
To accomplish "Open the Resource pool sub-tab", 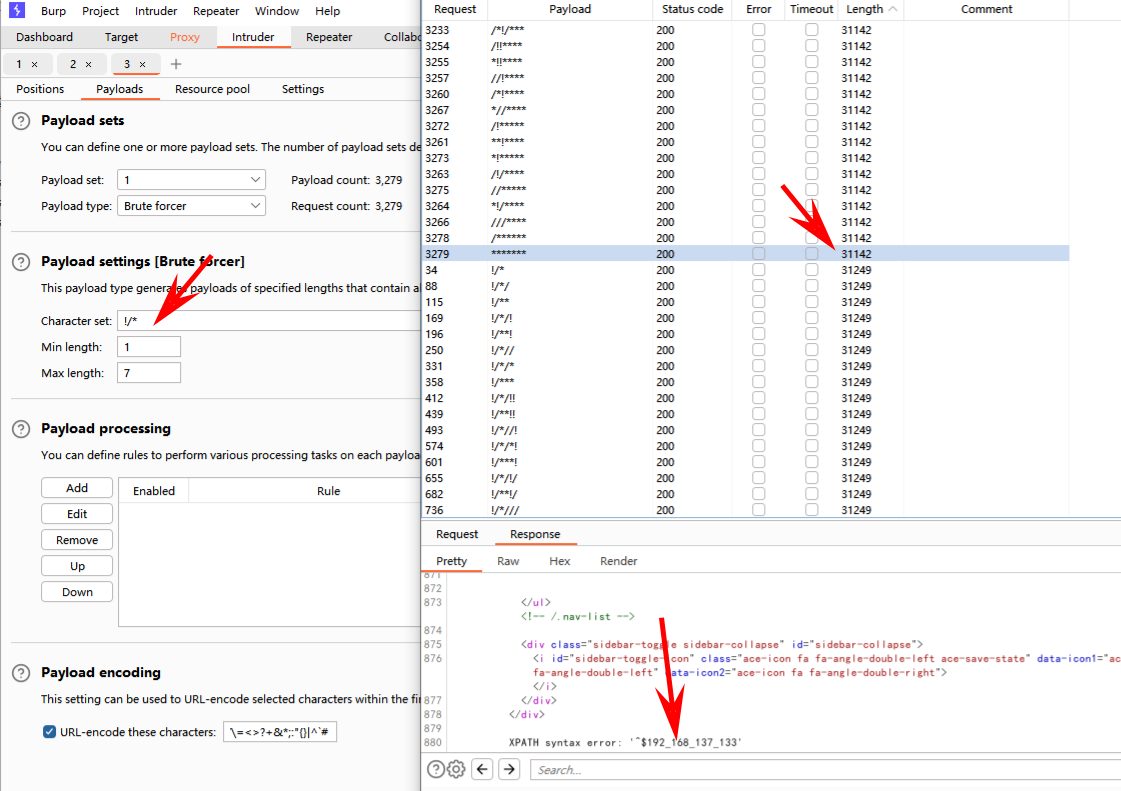I will pos(212,89).
